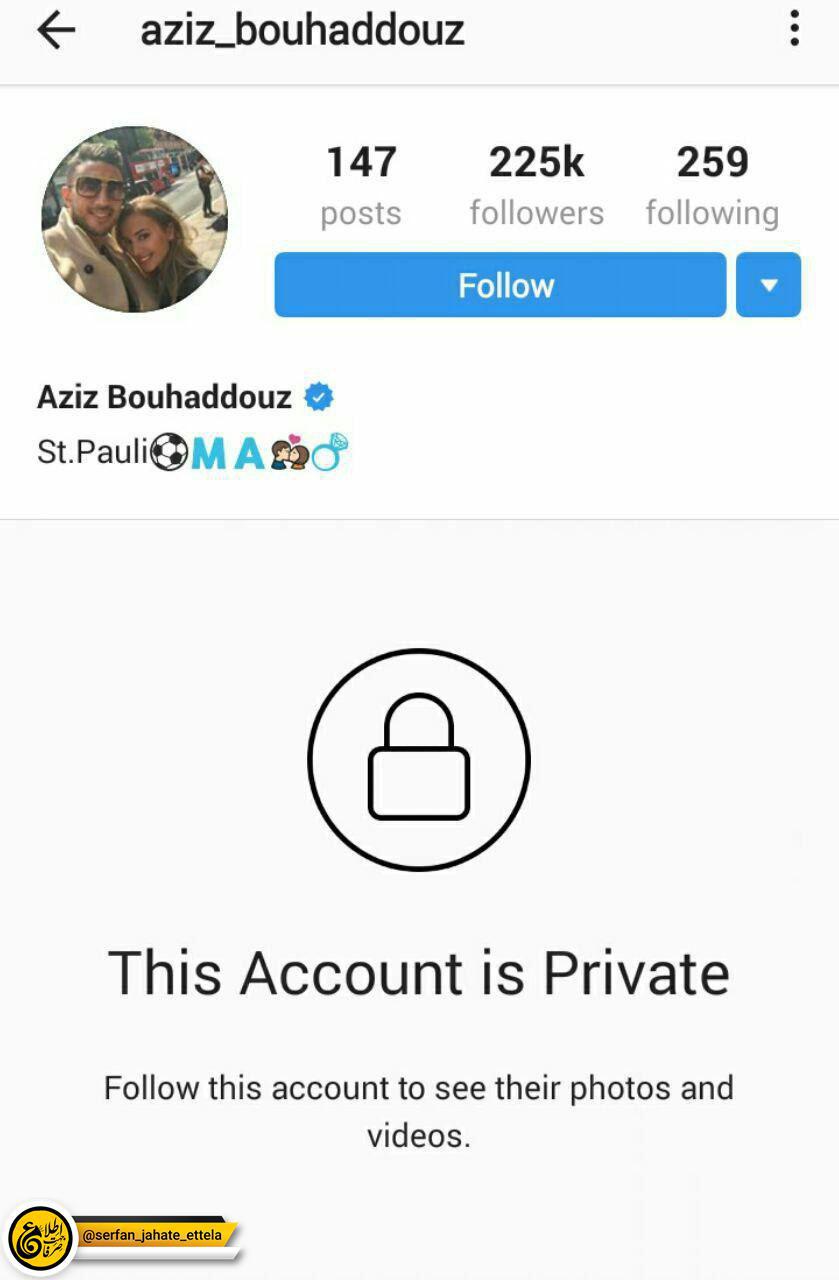Open the 225k followers list
This screenshot has height=1280, width=839.
point(537,186)
